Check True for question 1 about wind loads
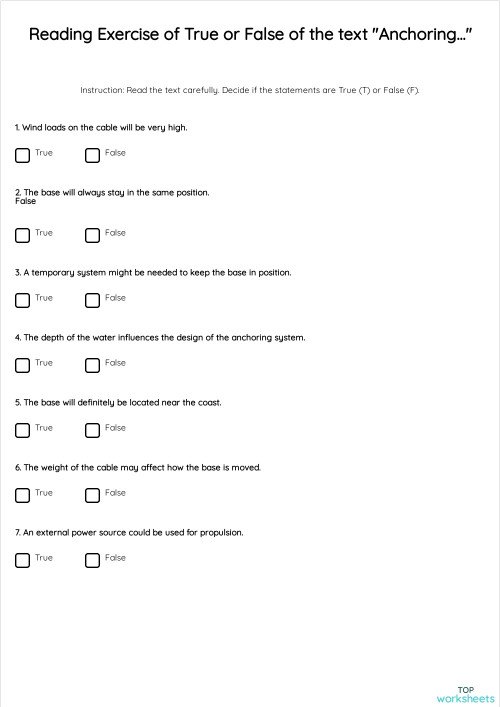This screenshot has height=707, width=500. 22,156
